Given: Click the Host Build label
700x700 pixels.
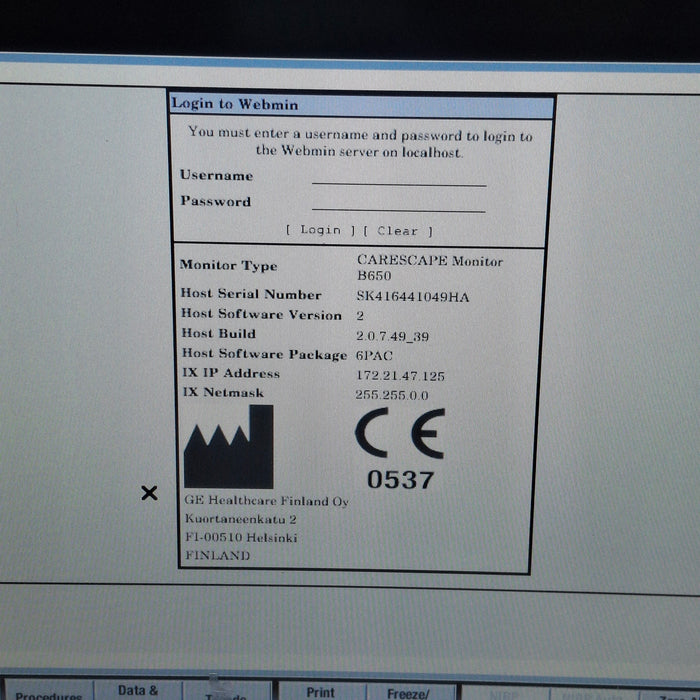Looking at the screenshot, I should 219,333.
